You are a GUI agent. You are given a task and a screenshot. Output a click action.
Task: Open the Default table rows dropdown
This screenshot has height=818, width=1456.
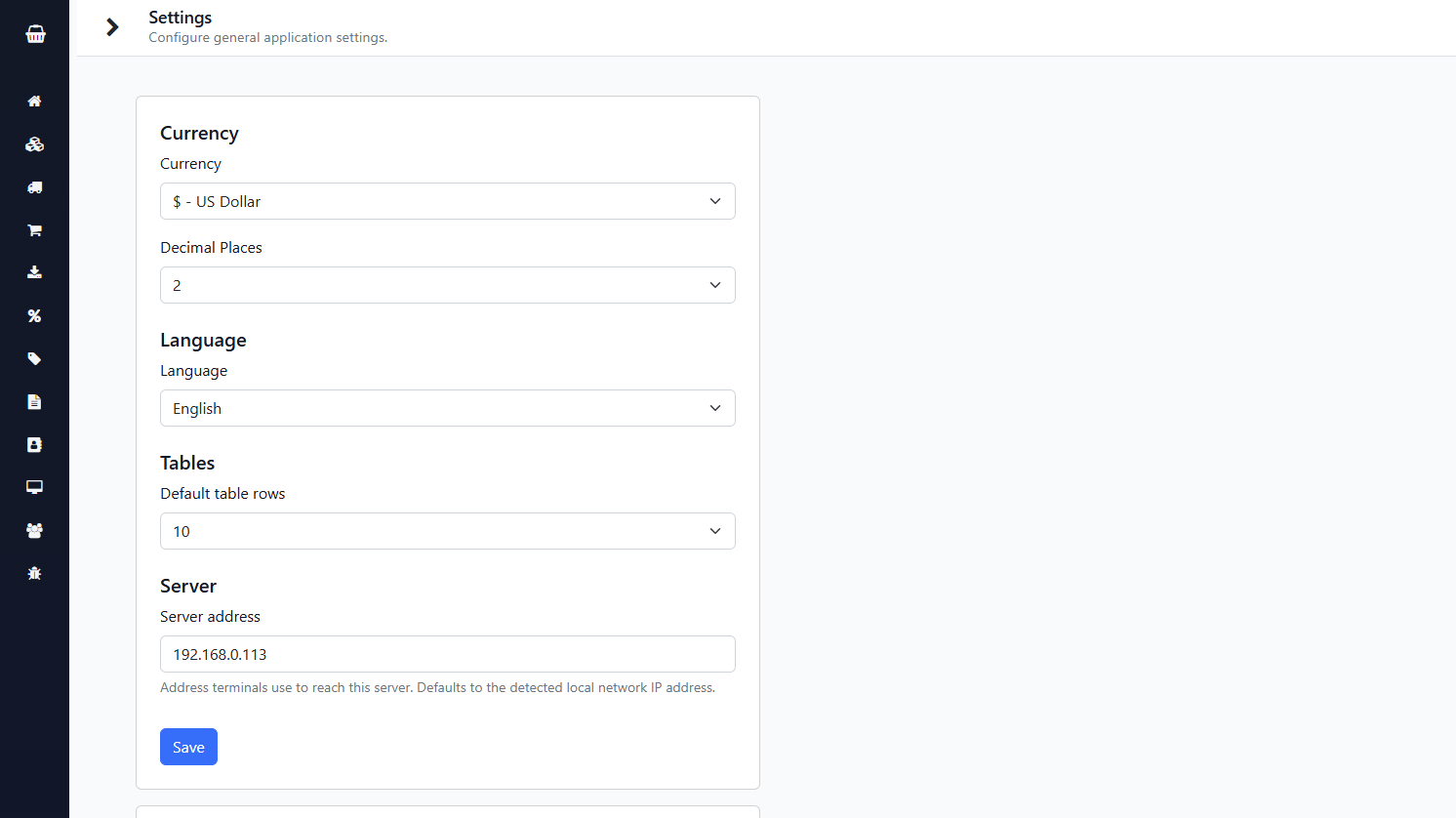point(448,531)
